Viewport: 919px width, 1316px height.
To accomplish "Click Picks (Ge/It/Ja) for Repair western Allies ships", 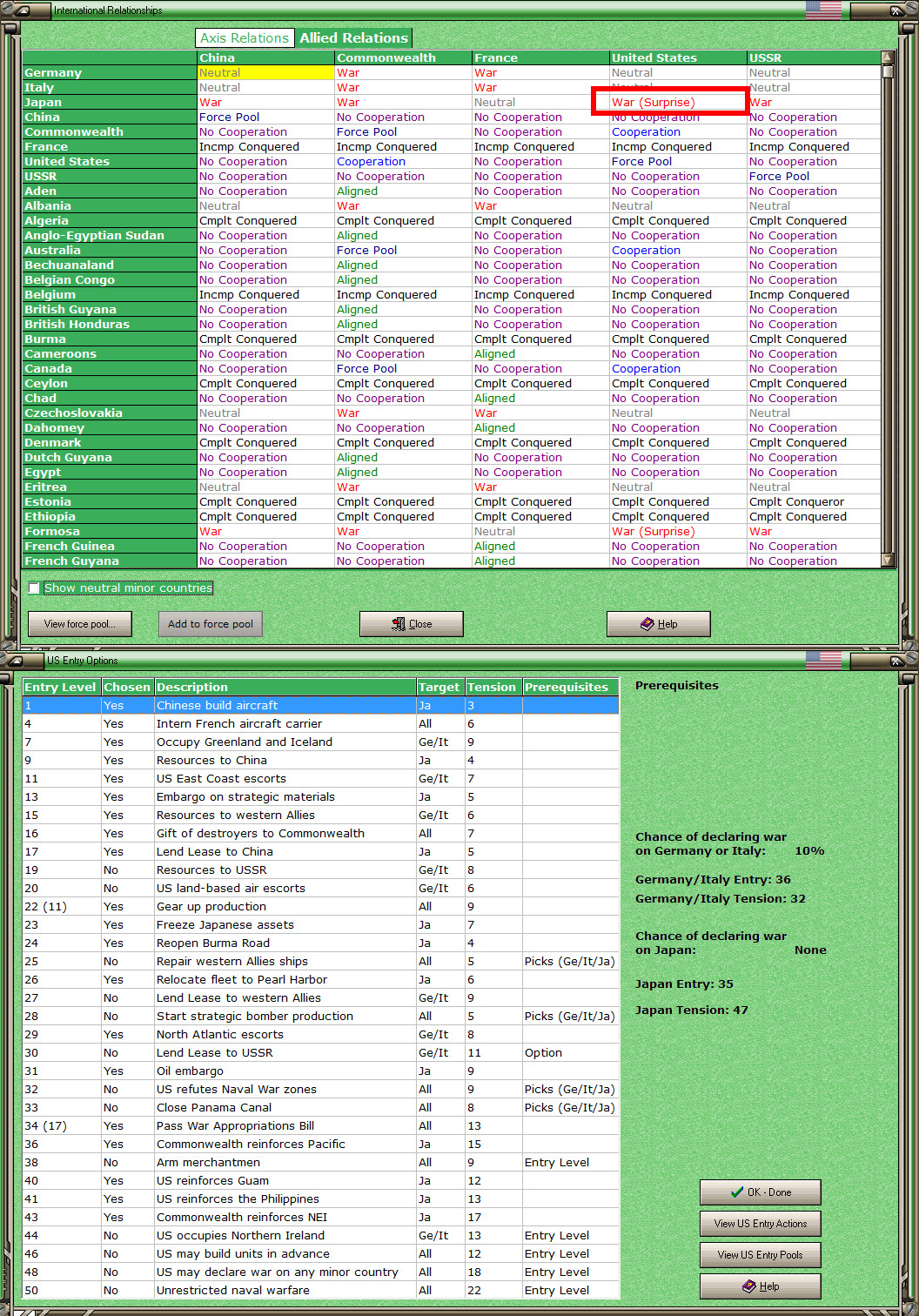I will coord(571,962).
